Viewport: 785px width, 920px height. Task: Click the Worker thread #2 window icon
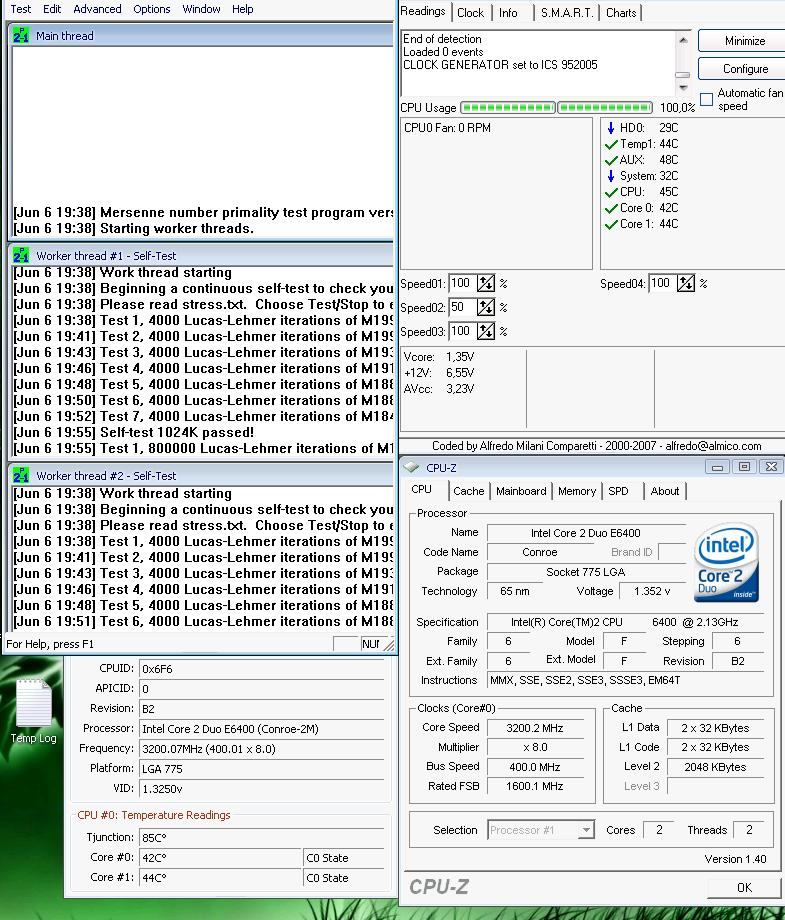tap(21, 476)
